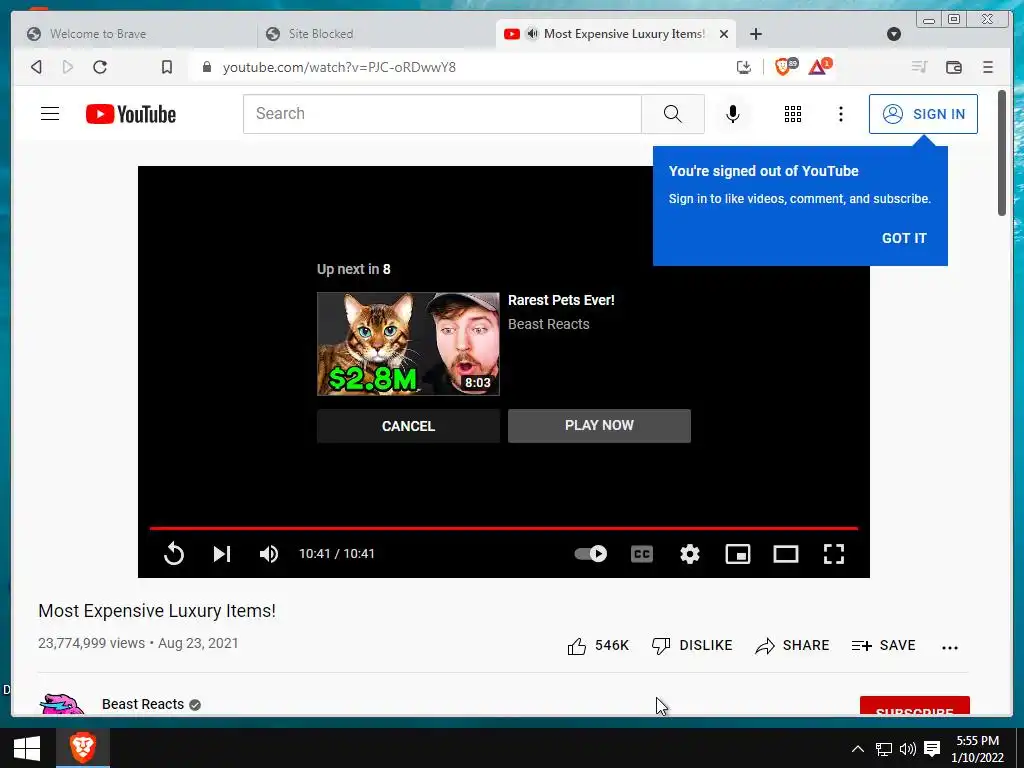Switch to theater mode
Screen dimensions: 1024x768
coord(786,554)
